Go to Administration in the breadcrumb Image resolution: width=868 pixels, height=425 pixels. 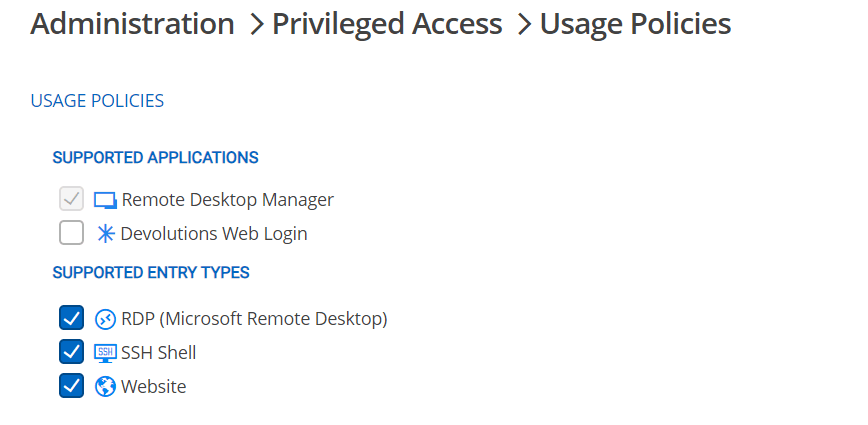point(132,23)
